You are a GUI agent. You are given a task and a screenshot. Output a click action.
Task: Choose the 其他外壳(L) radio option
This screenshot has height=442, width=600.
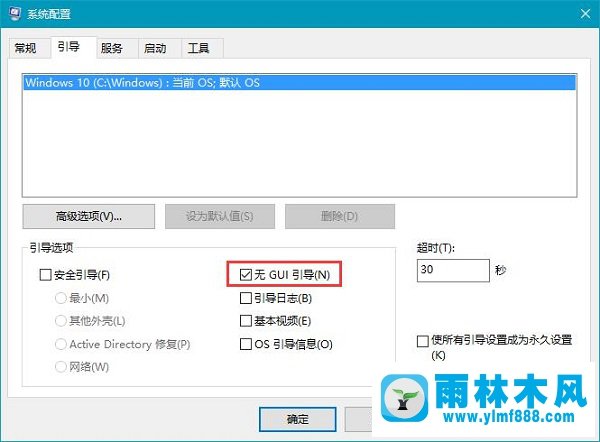(x=61, y=321)
